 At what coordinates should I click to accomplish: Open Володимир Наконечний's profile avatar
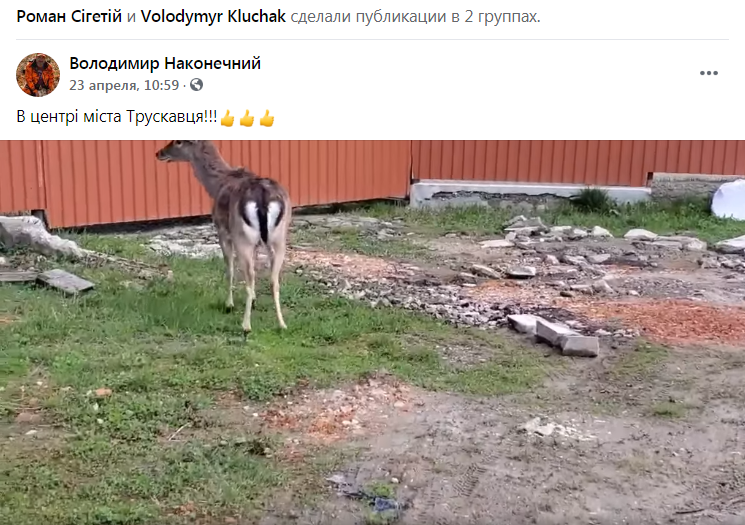(38, 75)
